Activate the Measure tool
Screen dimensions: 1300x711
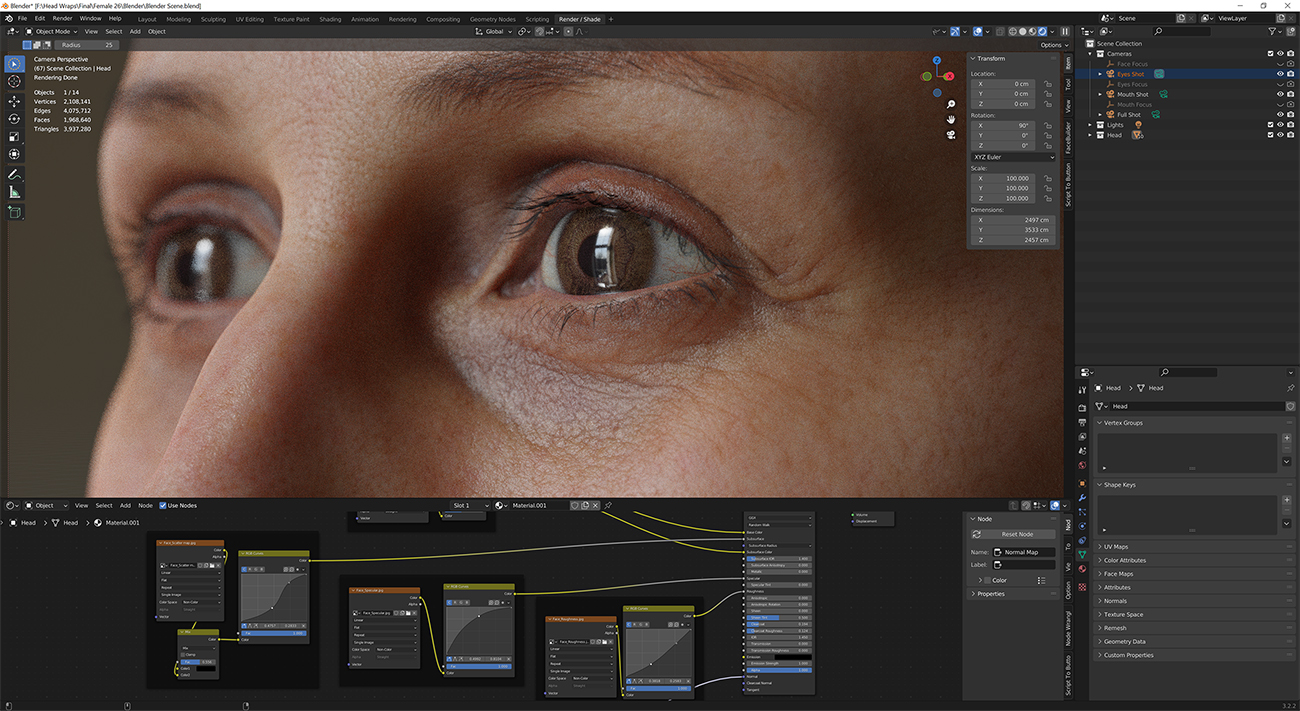[13, 193]
